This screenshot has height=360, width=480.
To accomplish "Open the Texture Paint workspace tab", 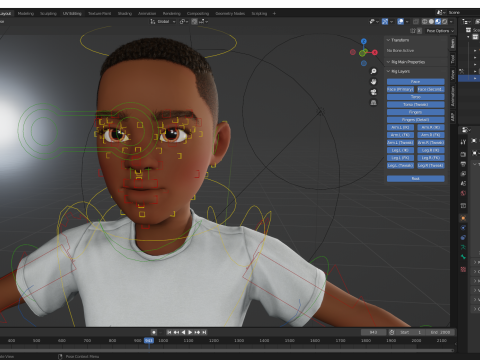I will [x=99, y=14].
